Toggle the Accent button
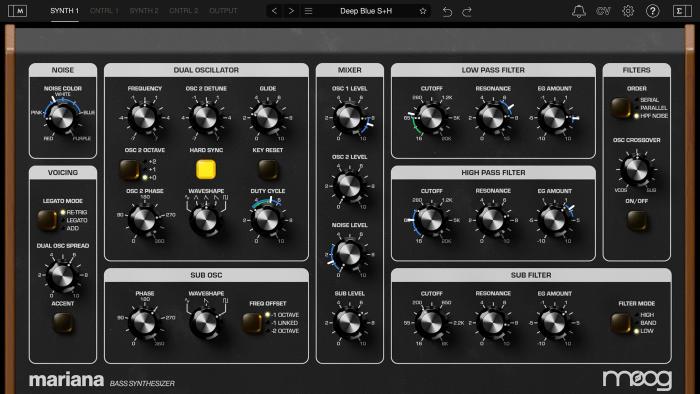 tap(62, 323)
